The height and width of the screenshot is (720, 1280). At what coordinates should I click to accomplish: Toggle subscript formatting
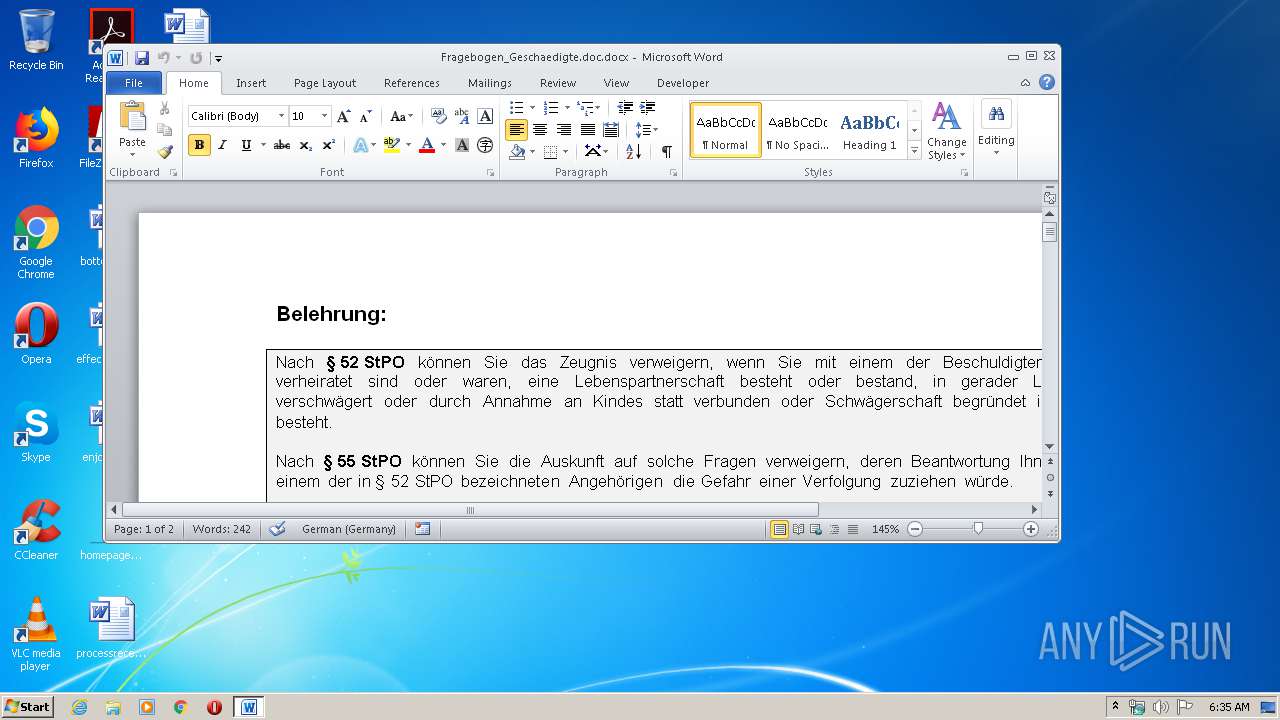(306, 145)
